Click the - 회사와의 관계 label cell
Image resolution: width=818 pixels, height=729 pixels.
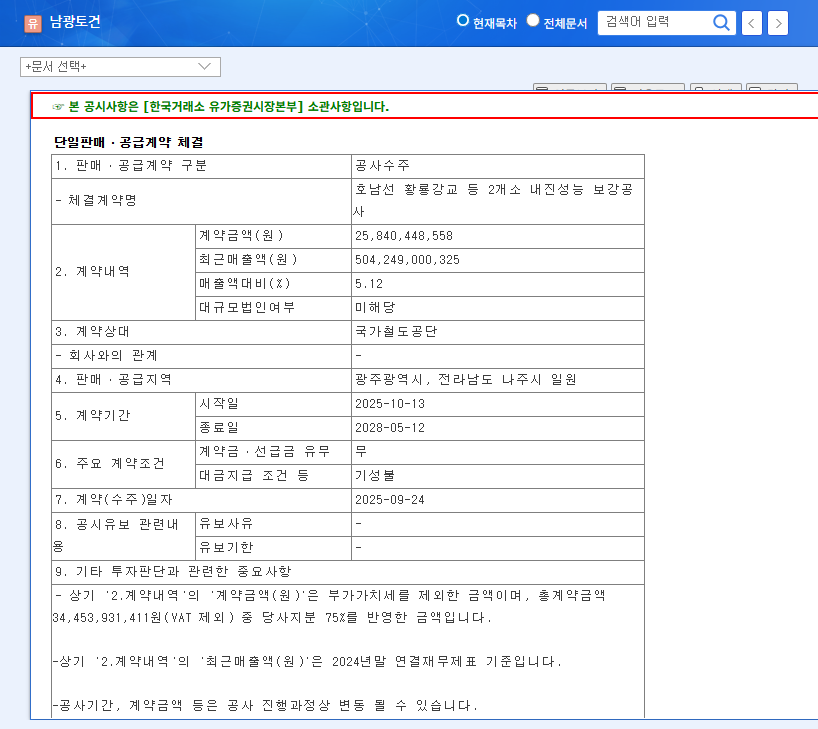[201, 356]
